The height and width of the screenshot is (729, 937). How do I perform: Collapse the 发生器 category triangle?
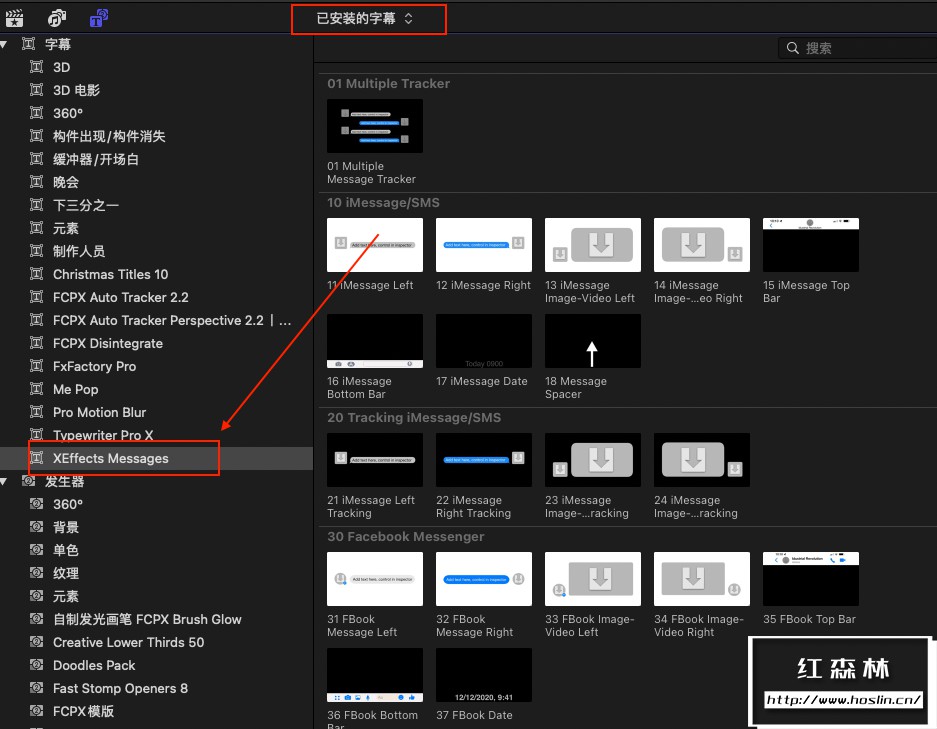click(4, 481)
